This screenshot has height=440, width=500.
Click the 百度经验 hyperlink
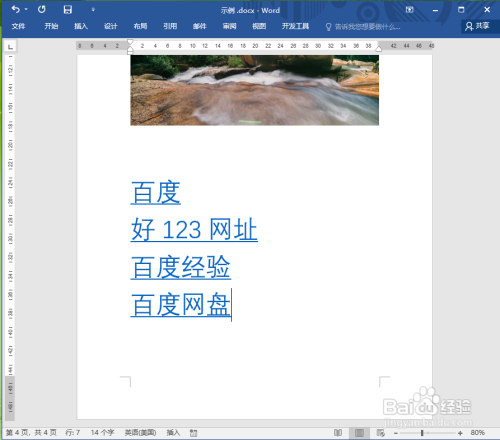181,267
